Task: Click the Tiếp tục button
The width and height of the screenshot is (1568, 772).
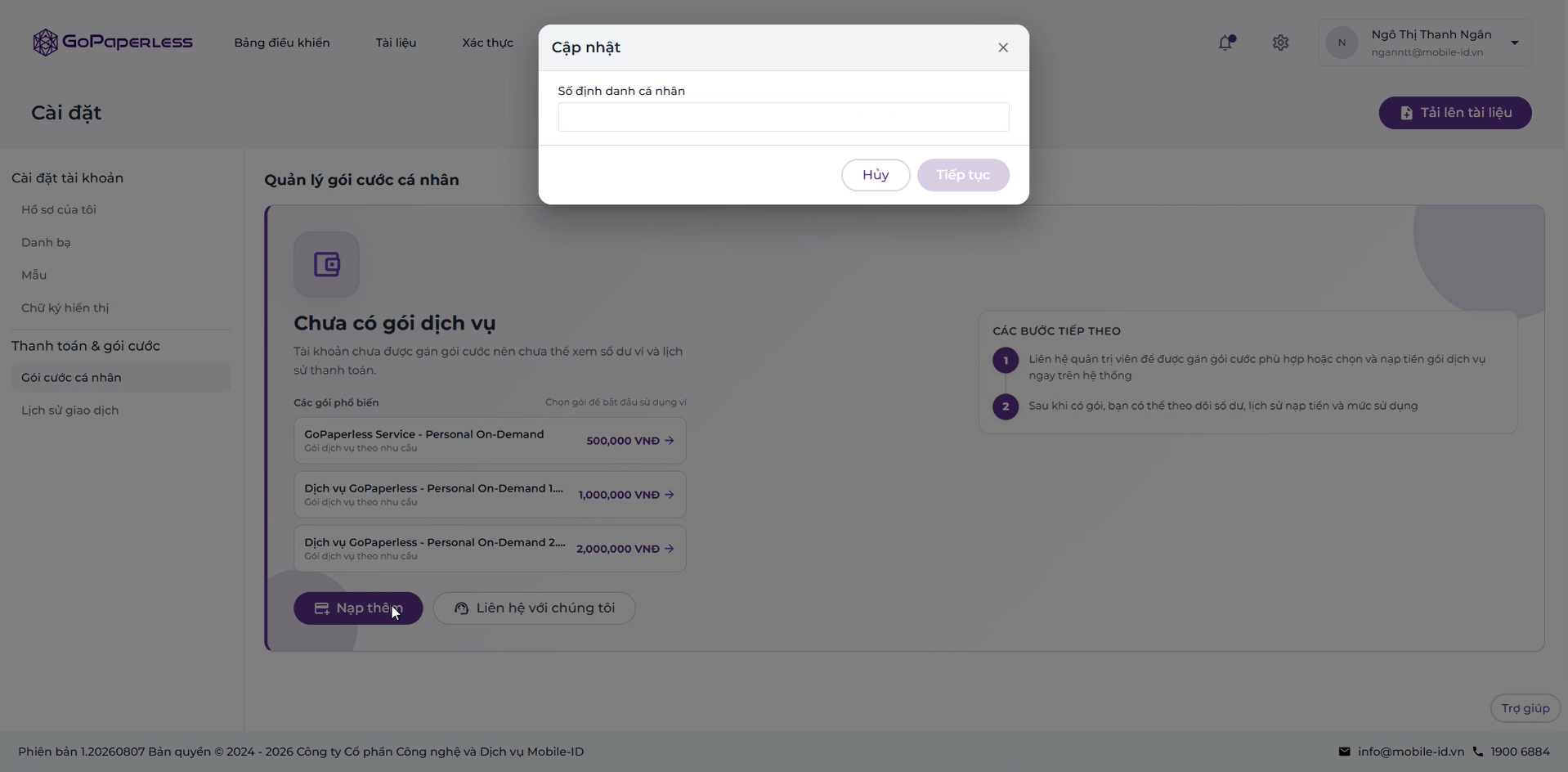Action: 963,175
